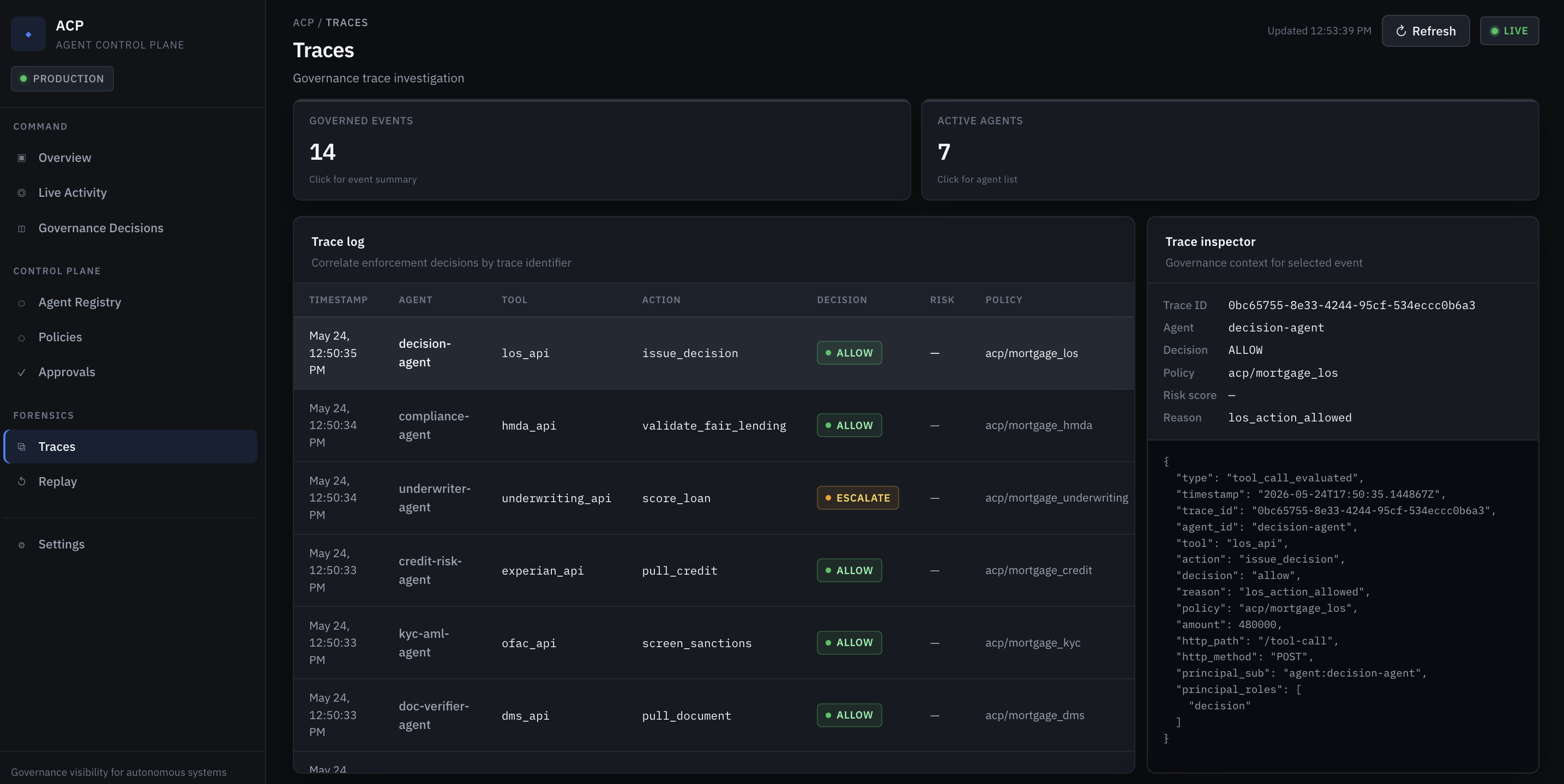Click the dms_api tool cell
Viewport: 1564px width, 784px height.
point(525,716)
